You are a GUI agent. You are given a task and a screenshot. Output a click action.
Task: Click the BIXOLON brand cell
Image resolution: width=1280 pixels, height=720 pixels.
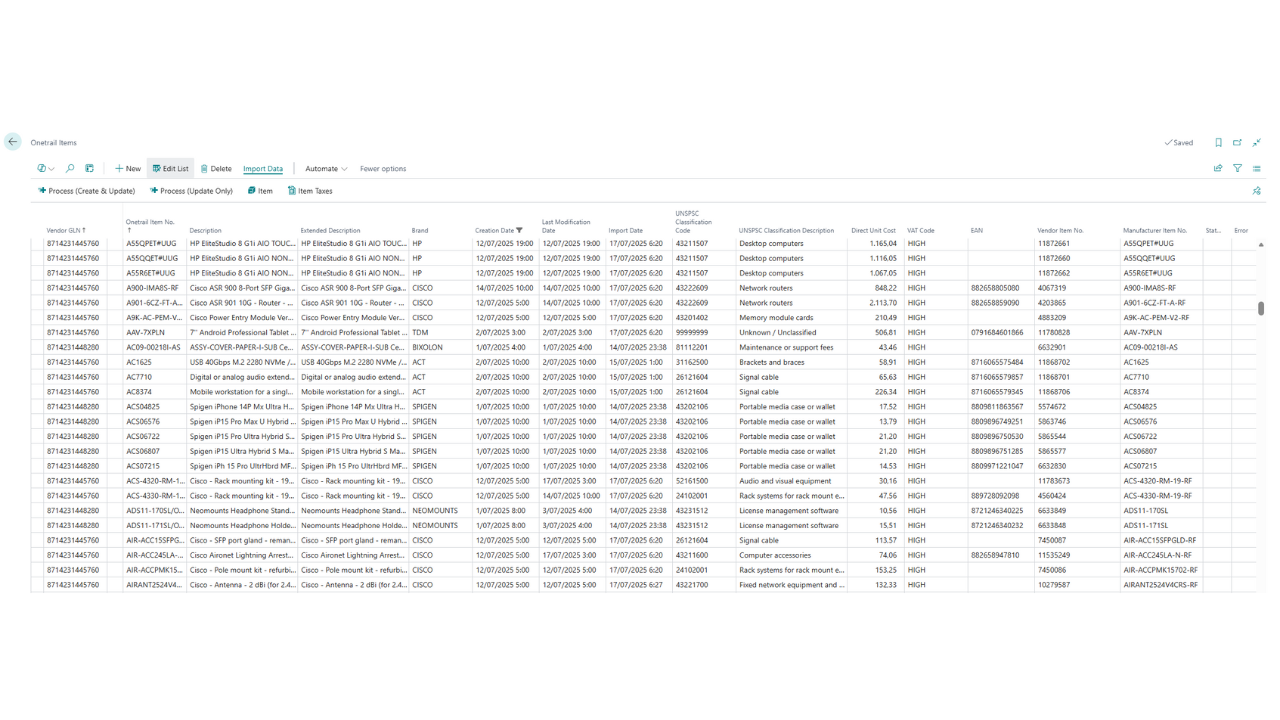click(427, 348)
